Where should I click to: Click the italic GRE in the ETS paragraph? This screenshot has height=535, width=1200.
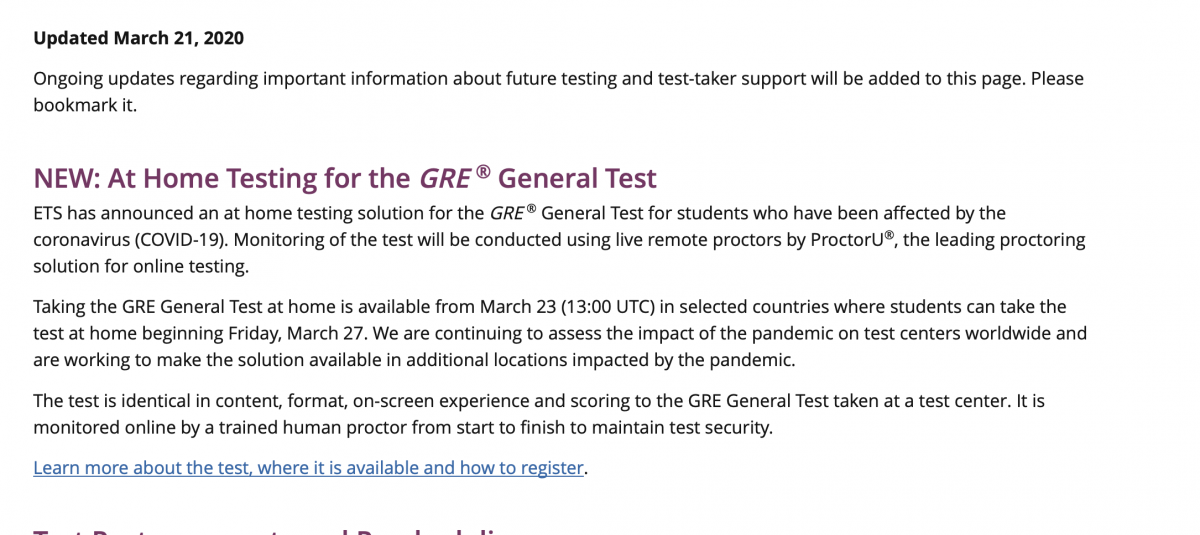coord(507,213)
